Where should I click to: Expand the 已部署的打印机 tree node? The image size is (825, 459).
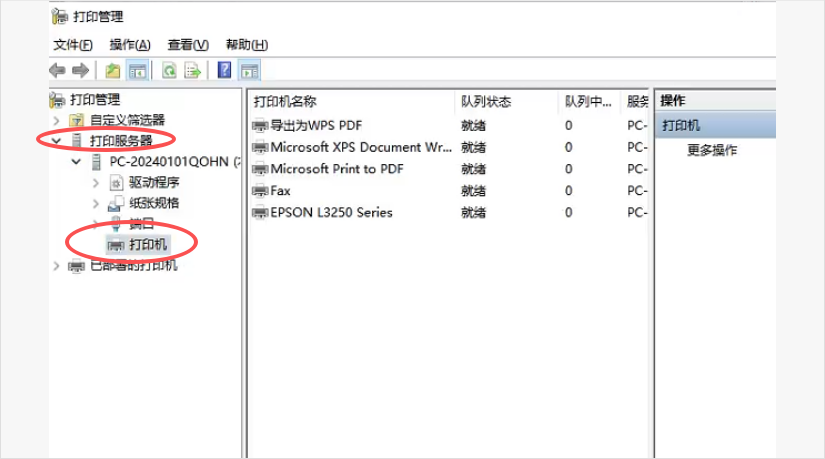point(56,266)
